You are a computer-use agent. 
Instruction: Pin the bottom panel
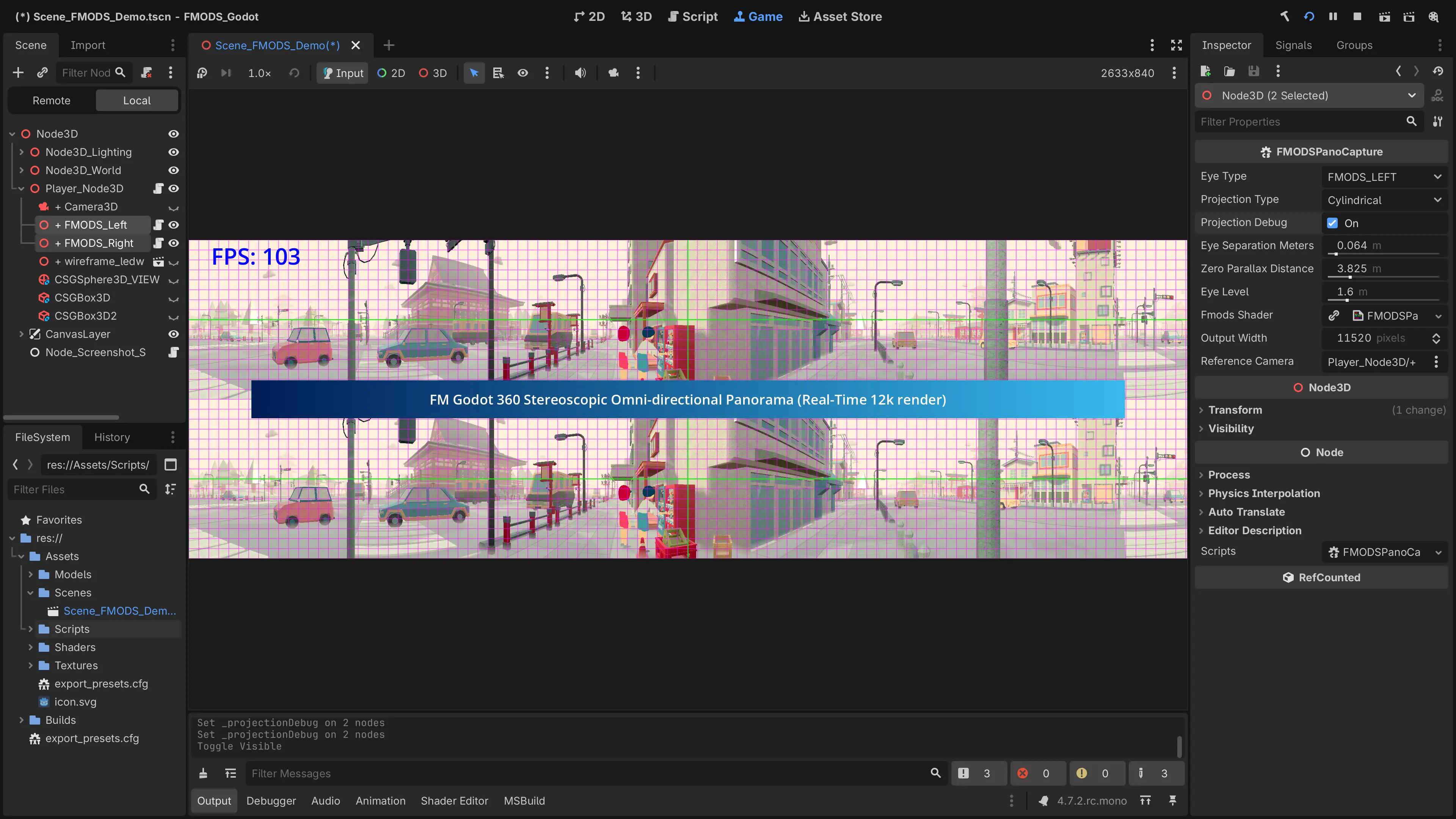click(1172, 800)
